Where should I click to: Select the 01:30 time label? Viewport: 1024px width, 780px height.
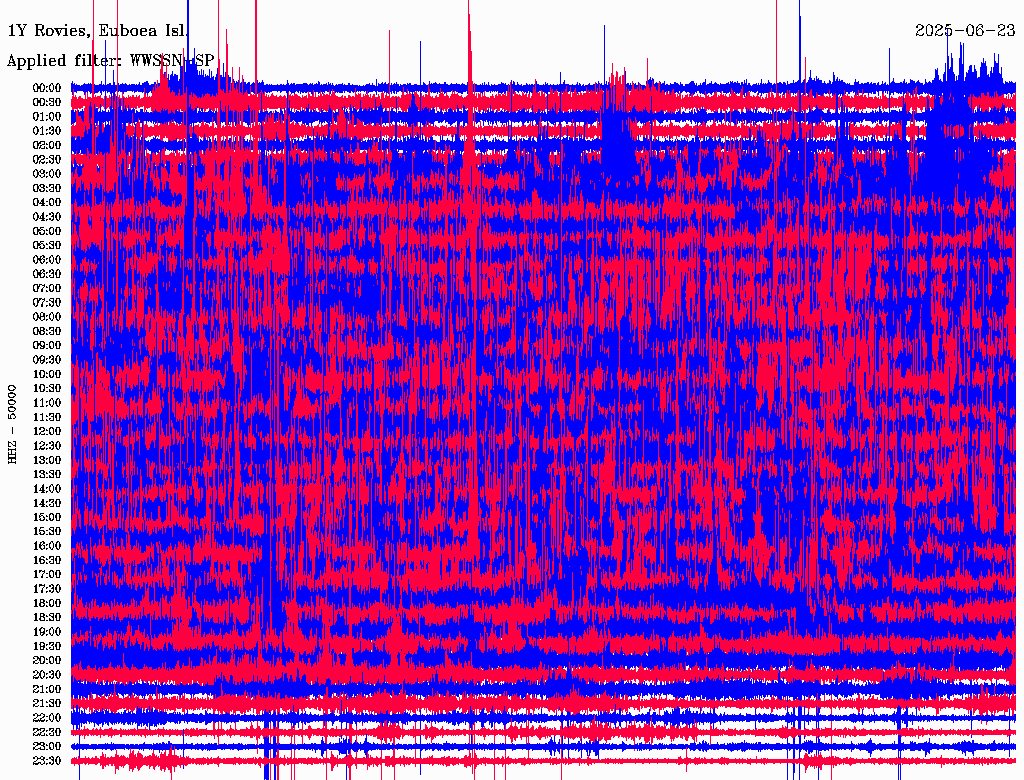[x=47, y=131]
